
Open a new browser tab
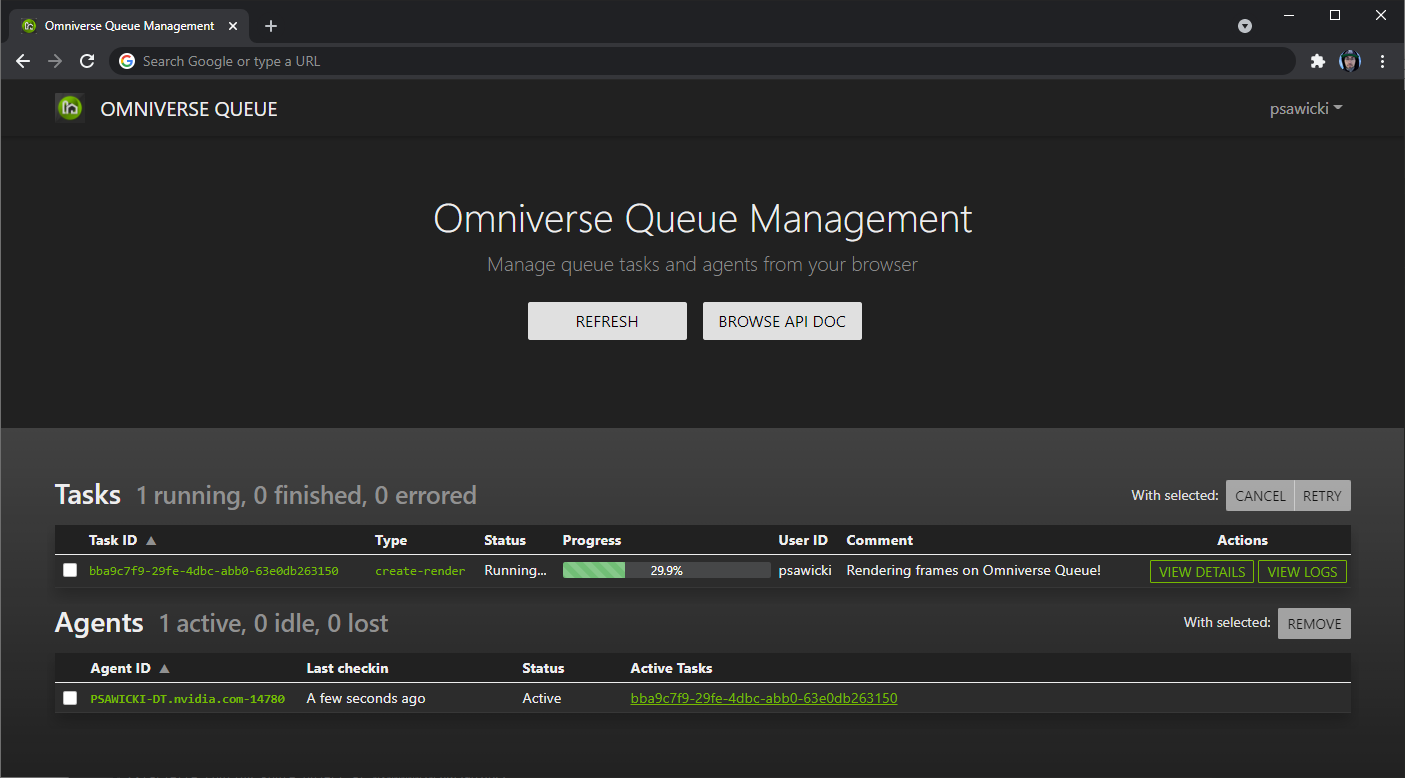pos(271,26)
